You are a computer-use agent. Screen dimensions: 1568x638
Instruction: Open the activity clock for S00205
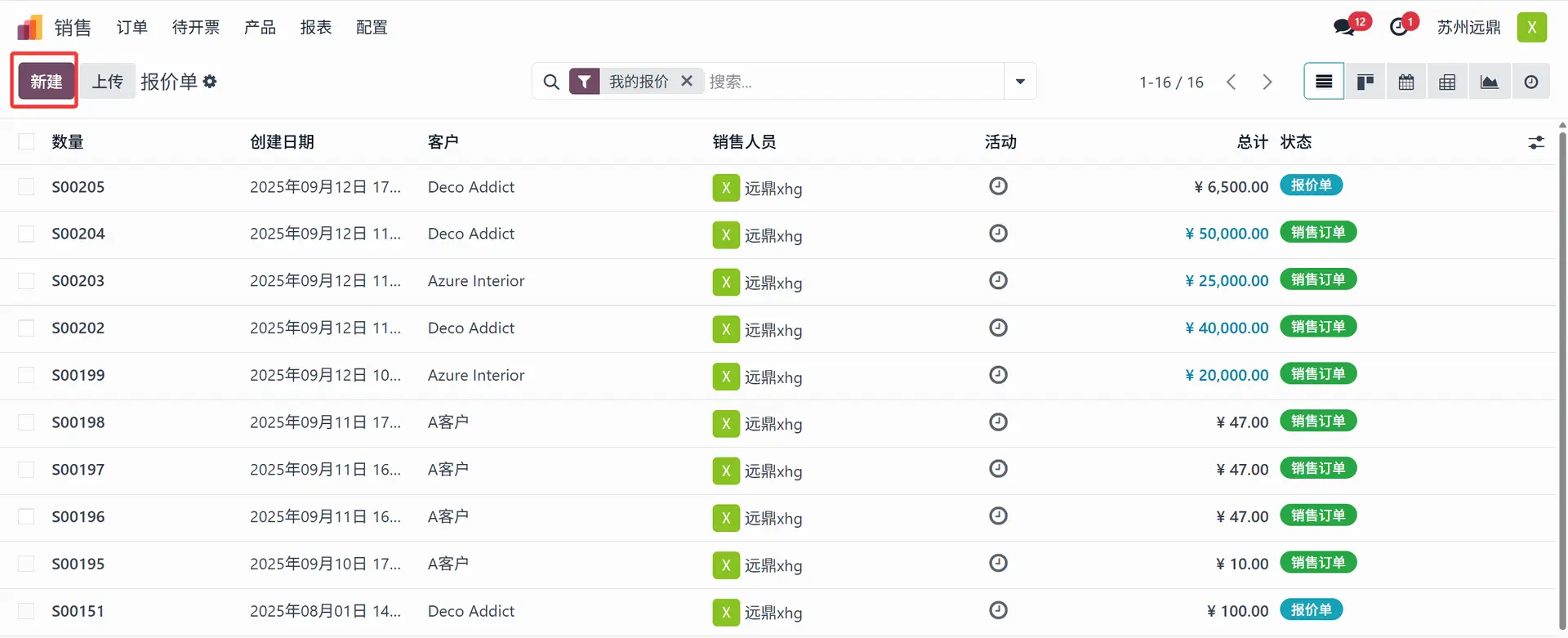(x=998, y=186)
